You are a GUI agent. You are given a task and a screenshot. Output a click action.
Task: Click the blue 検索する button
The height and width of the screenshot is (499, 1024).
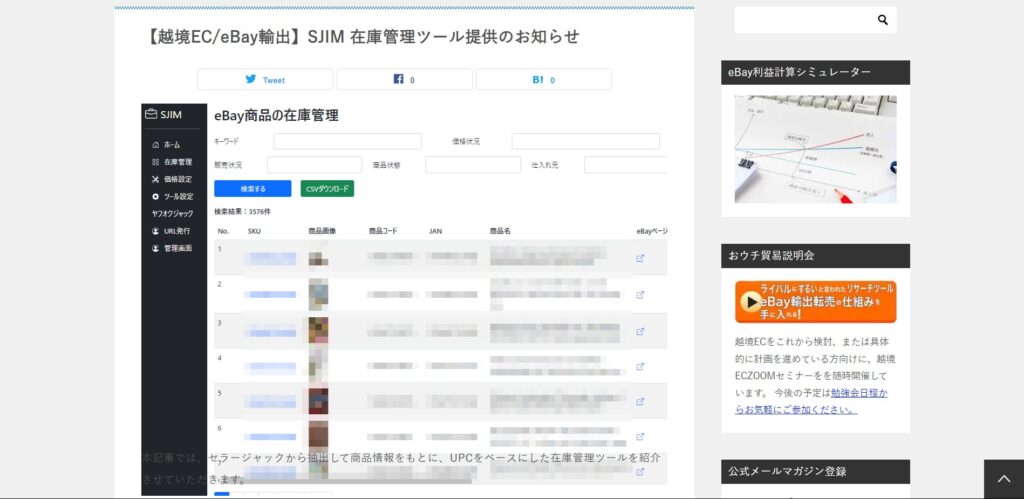[x=253, y=189]
